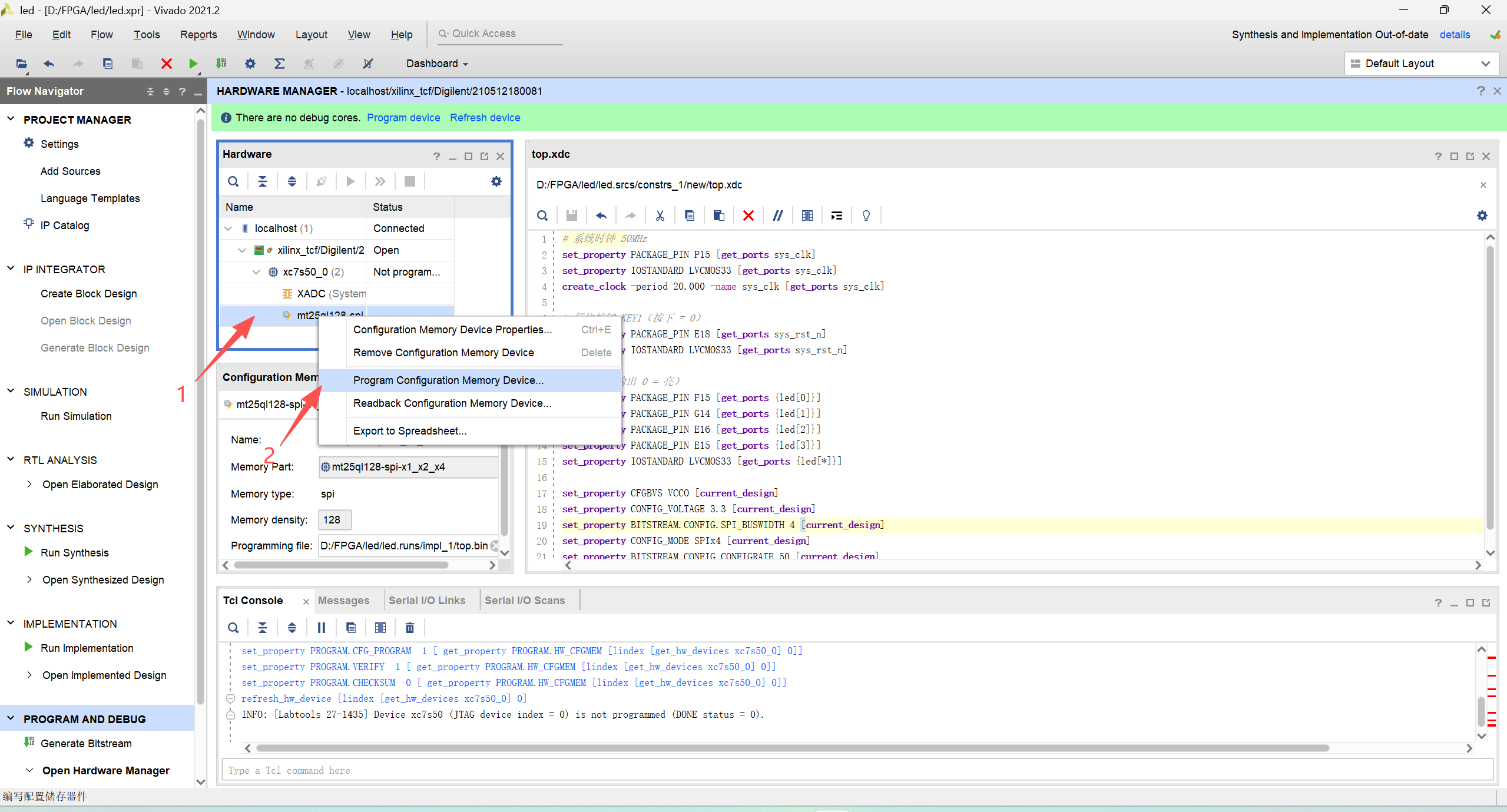This screenshot has height=812, width=1507.
Task: Click the Generate Bitstream toolbar icon
Action: pos(221,64)
